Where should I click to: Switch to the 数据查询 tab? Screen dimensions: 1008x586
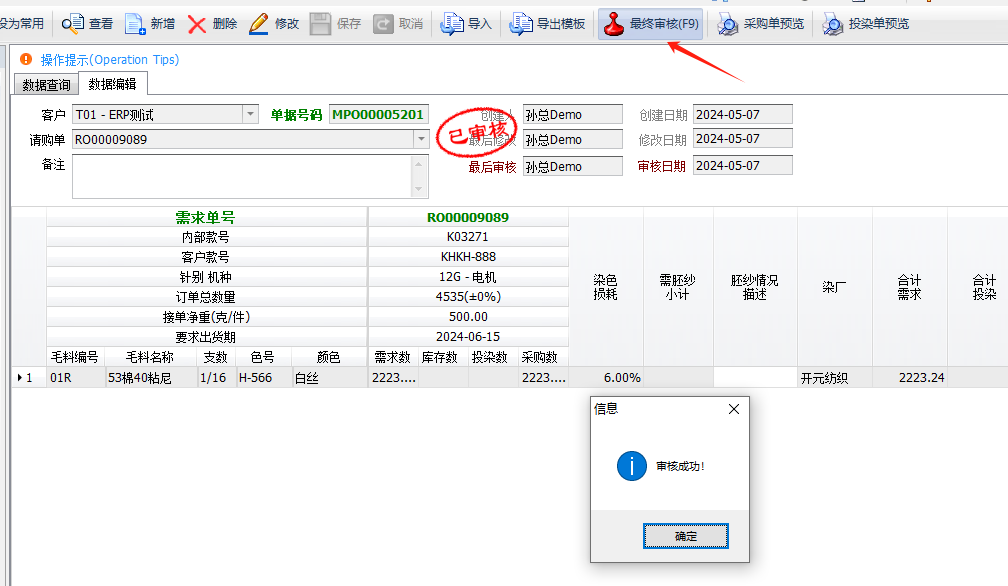[46, 85]
